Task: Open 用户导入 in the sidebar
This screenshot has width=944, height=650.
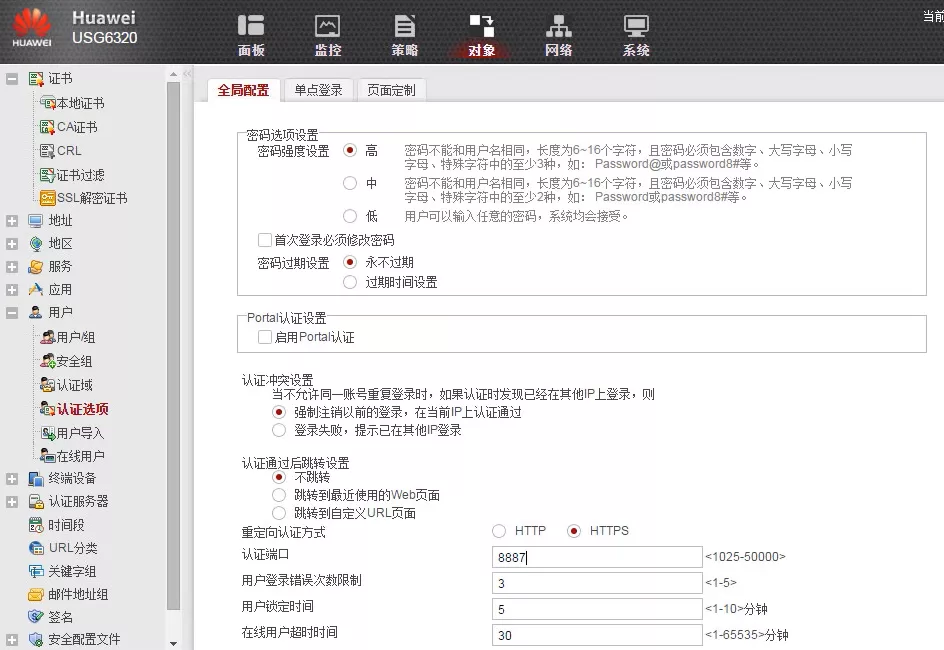Action: coord(80,433)
